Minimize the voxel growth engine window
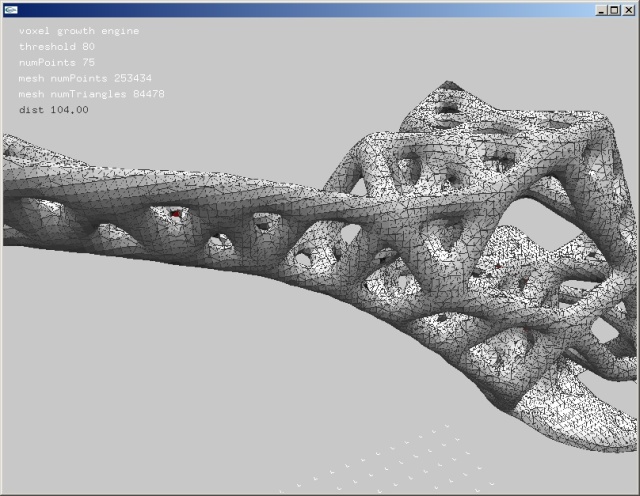Image resolution: width=640 pixels, height=496 pixels. click(601, 10)
